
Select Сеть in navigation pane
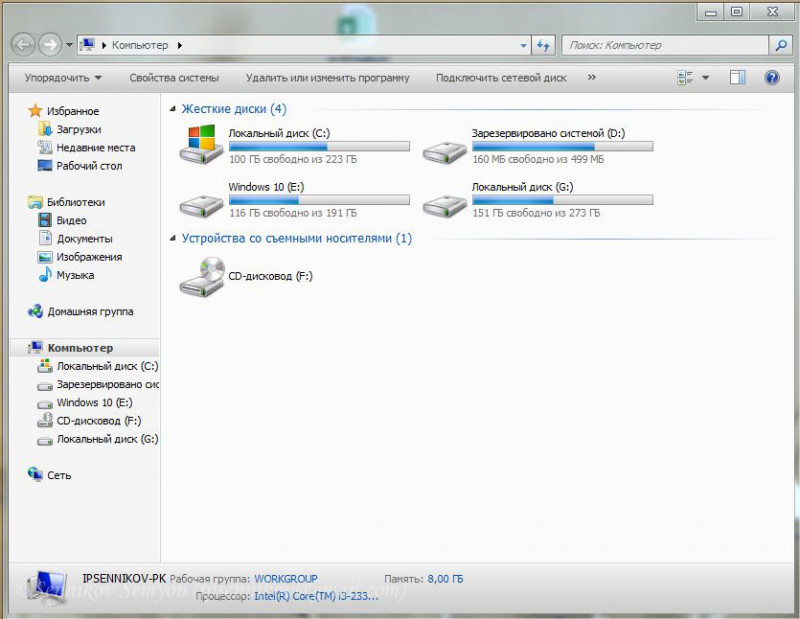click(x=59, y=475)
